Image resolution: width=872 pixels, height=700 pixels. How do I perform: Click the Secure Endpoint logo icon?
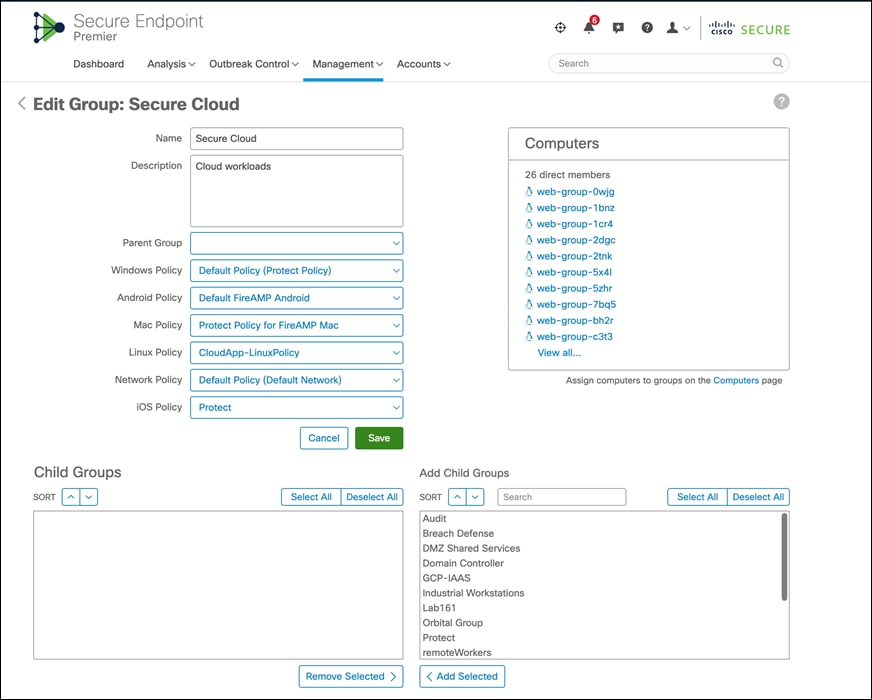point(48,27)
